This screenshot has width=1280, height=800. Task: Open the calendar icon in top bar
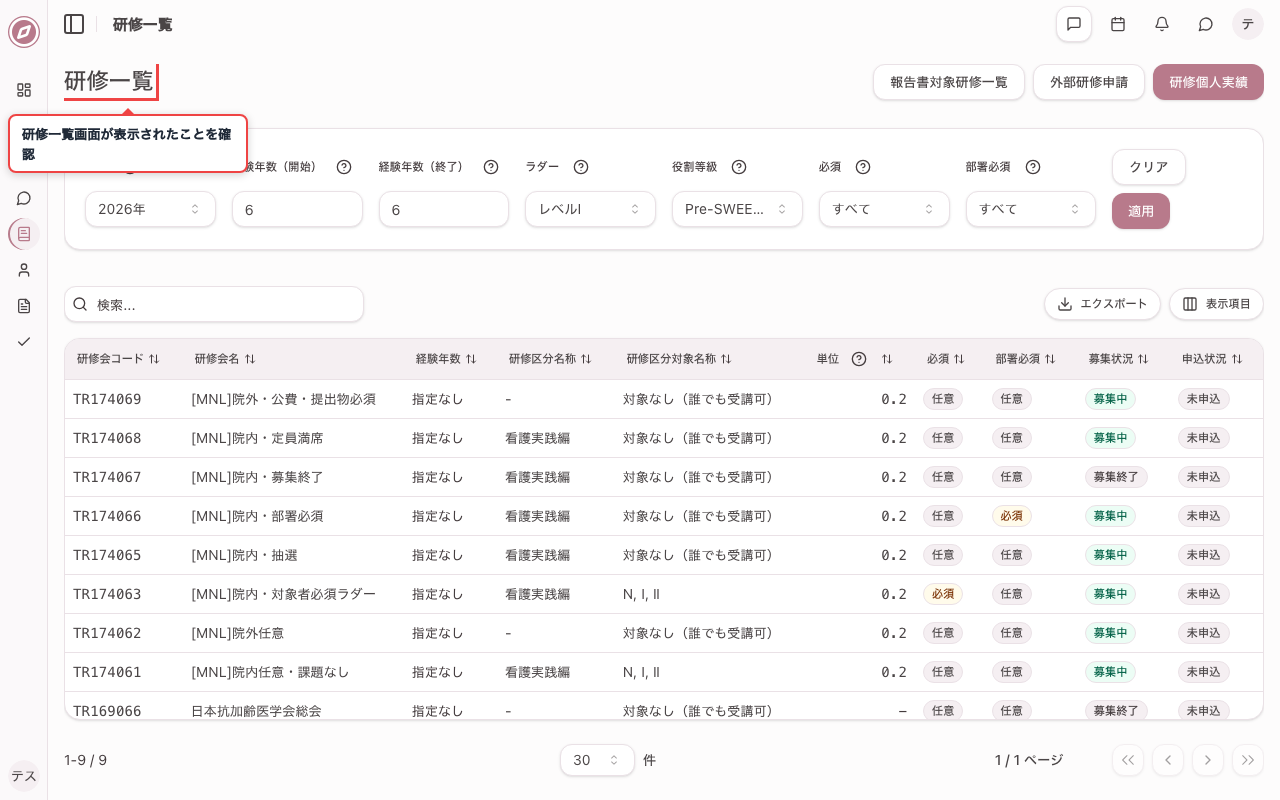tap(1118, 24)
